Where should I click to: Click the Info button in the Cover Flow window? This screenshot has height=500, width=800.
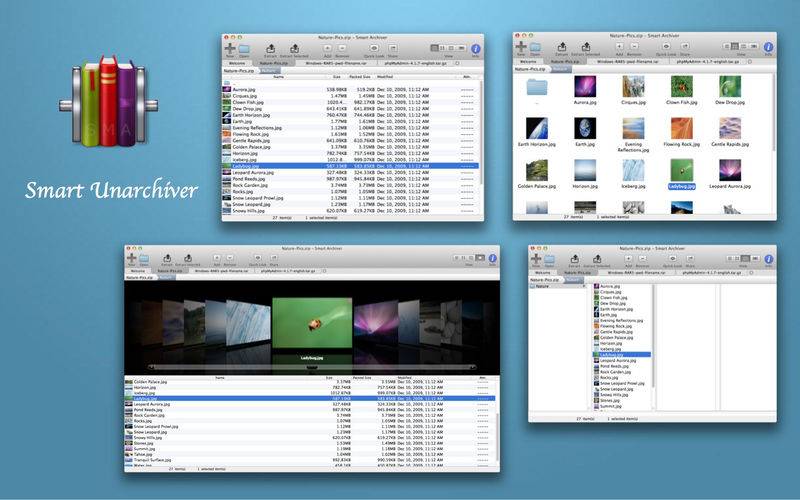pyautogui.click(x=492, y=258)
